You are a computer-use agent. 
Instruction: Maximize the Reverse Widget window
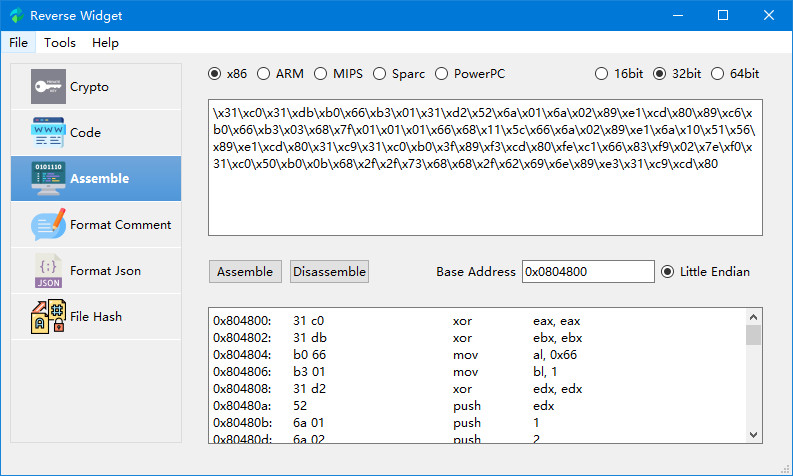723,15
